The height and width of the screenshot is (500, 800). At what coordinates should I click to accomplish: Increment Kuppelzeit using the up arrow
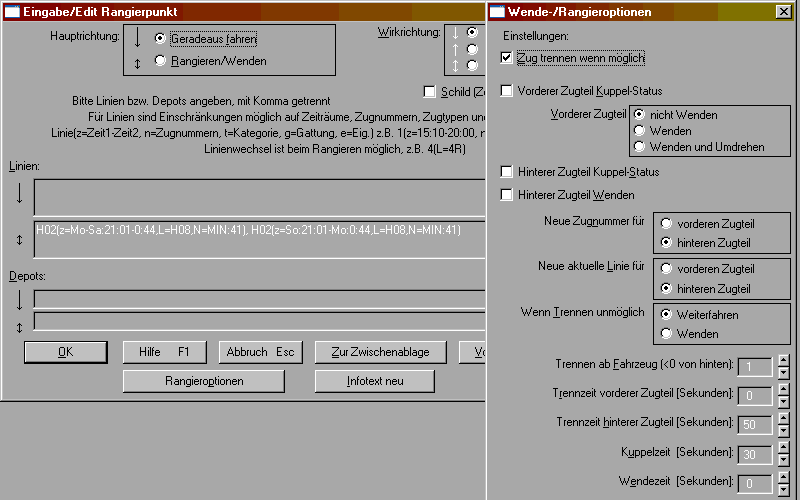click(x=783, y=447)
